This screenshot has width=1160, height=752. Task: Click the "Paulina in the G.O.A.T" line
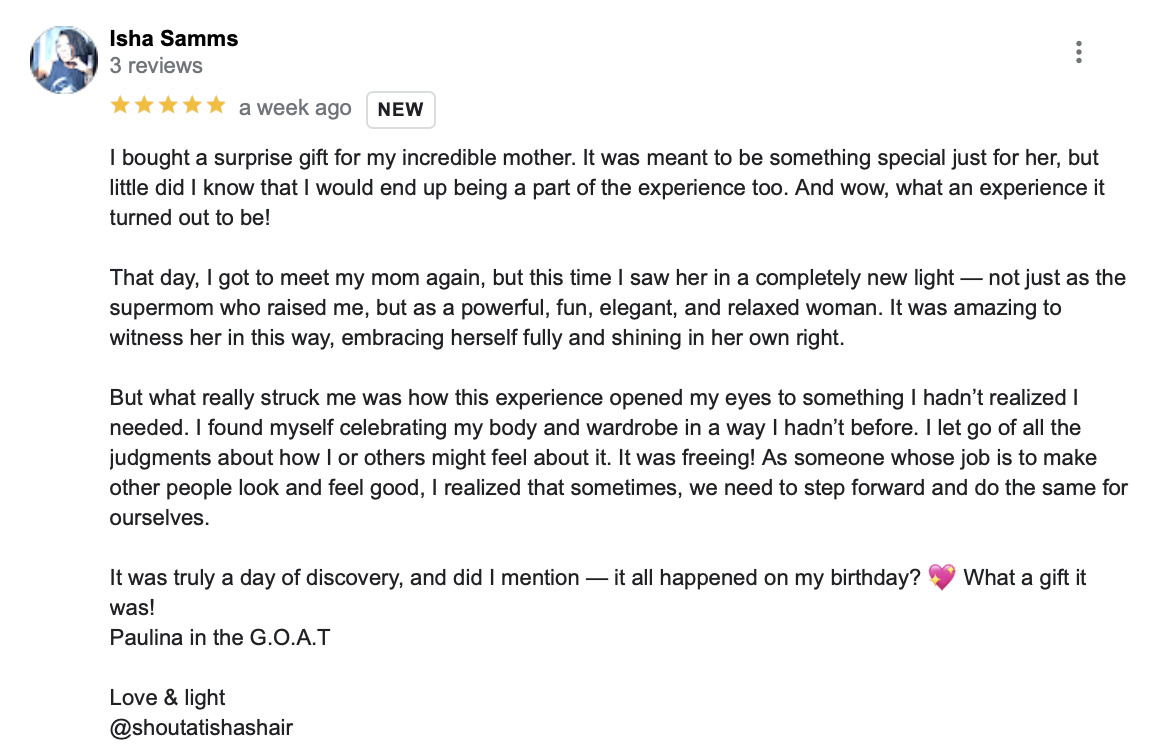[x=220, y=637]
